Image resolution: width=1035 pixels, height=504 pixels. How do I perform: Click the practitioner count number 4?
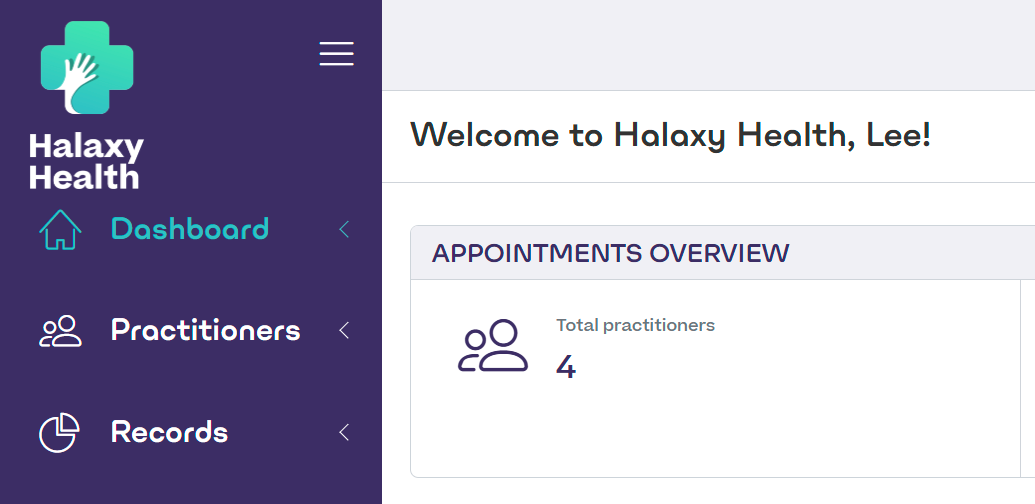566,367
